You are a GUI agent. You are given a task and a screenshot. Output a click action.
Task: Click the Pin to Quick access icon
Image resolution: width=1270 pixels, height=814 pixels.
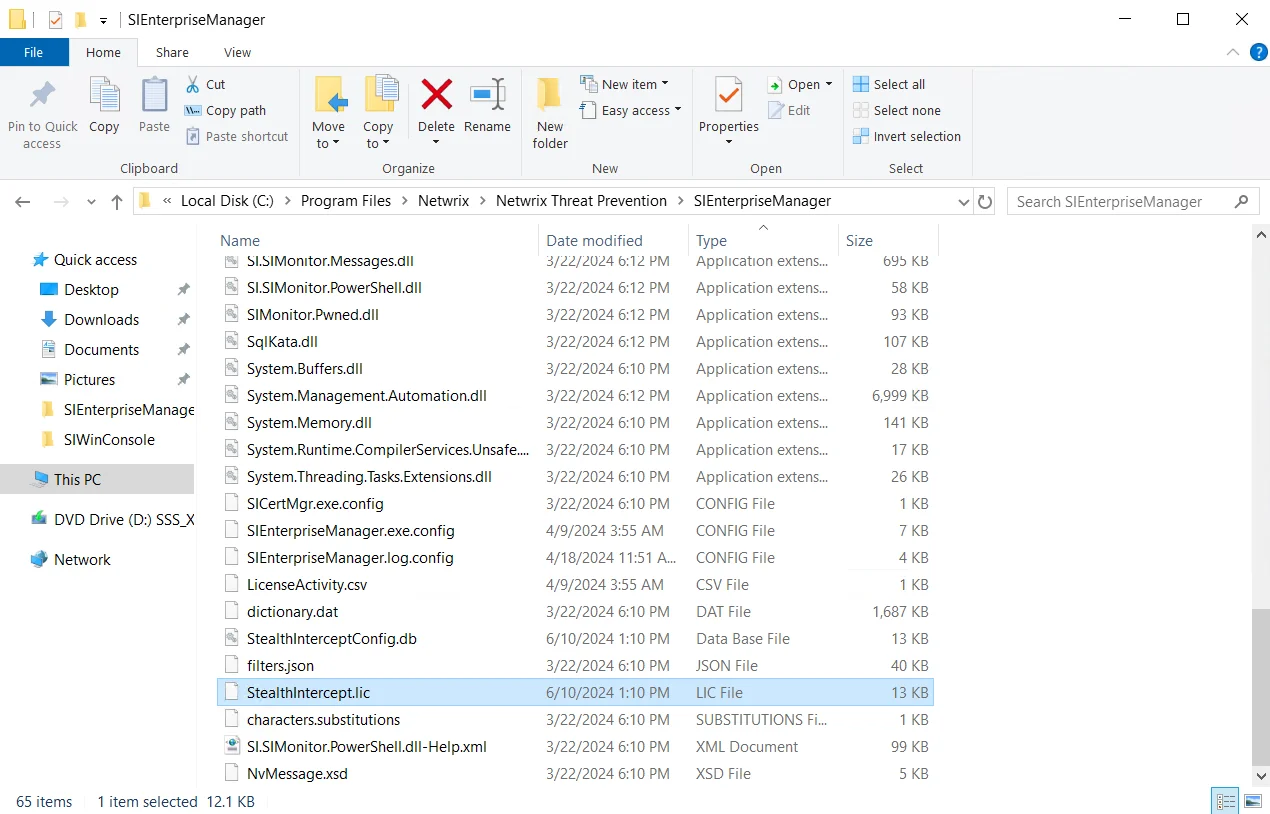(42, 94)
